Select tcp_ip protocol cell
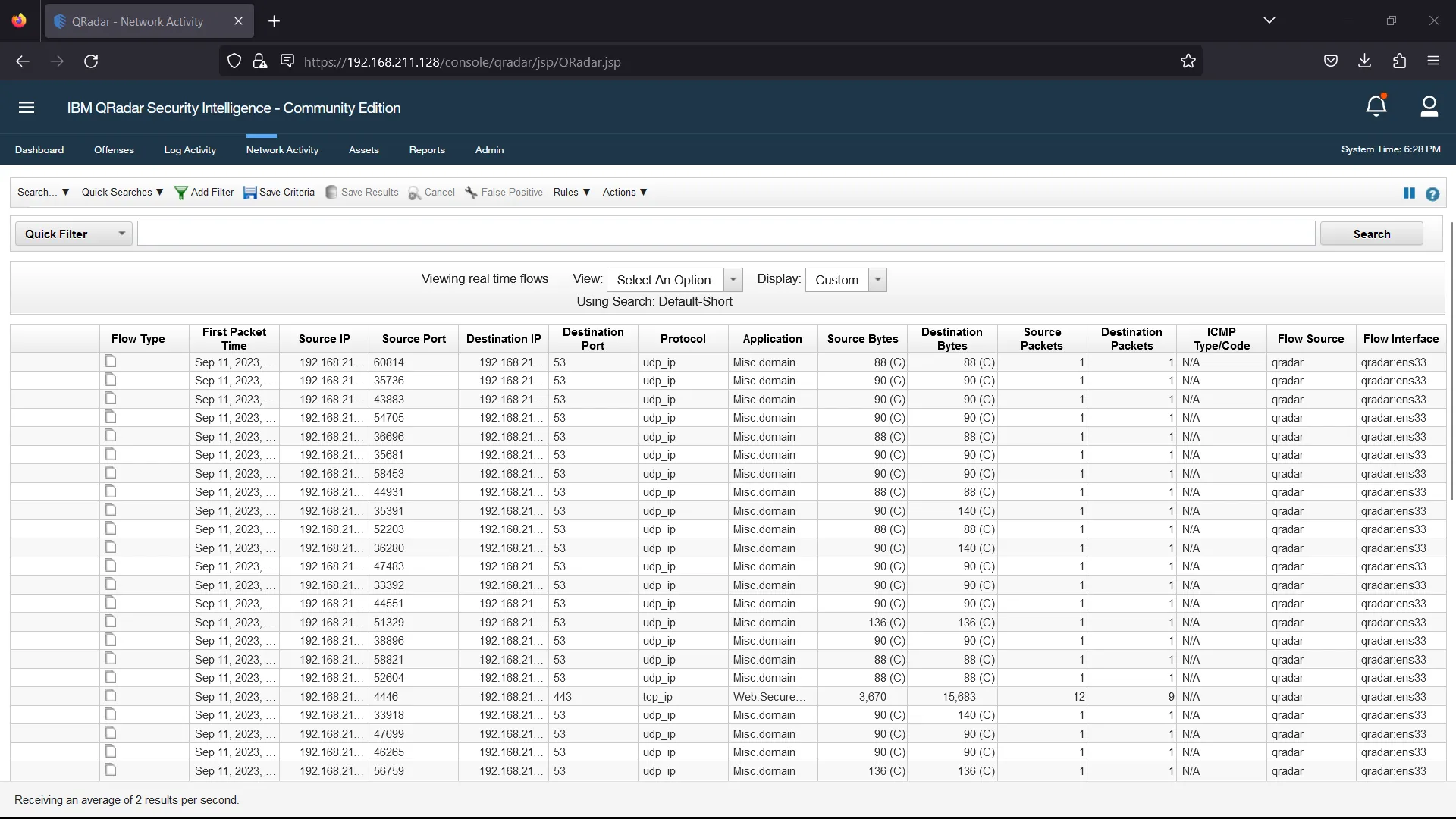The height and width of the screenshot is (819, 1456). coord(682,696)
